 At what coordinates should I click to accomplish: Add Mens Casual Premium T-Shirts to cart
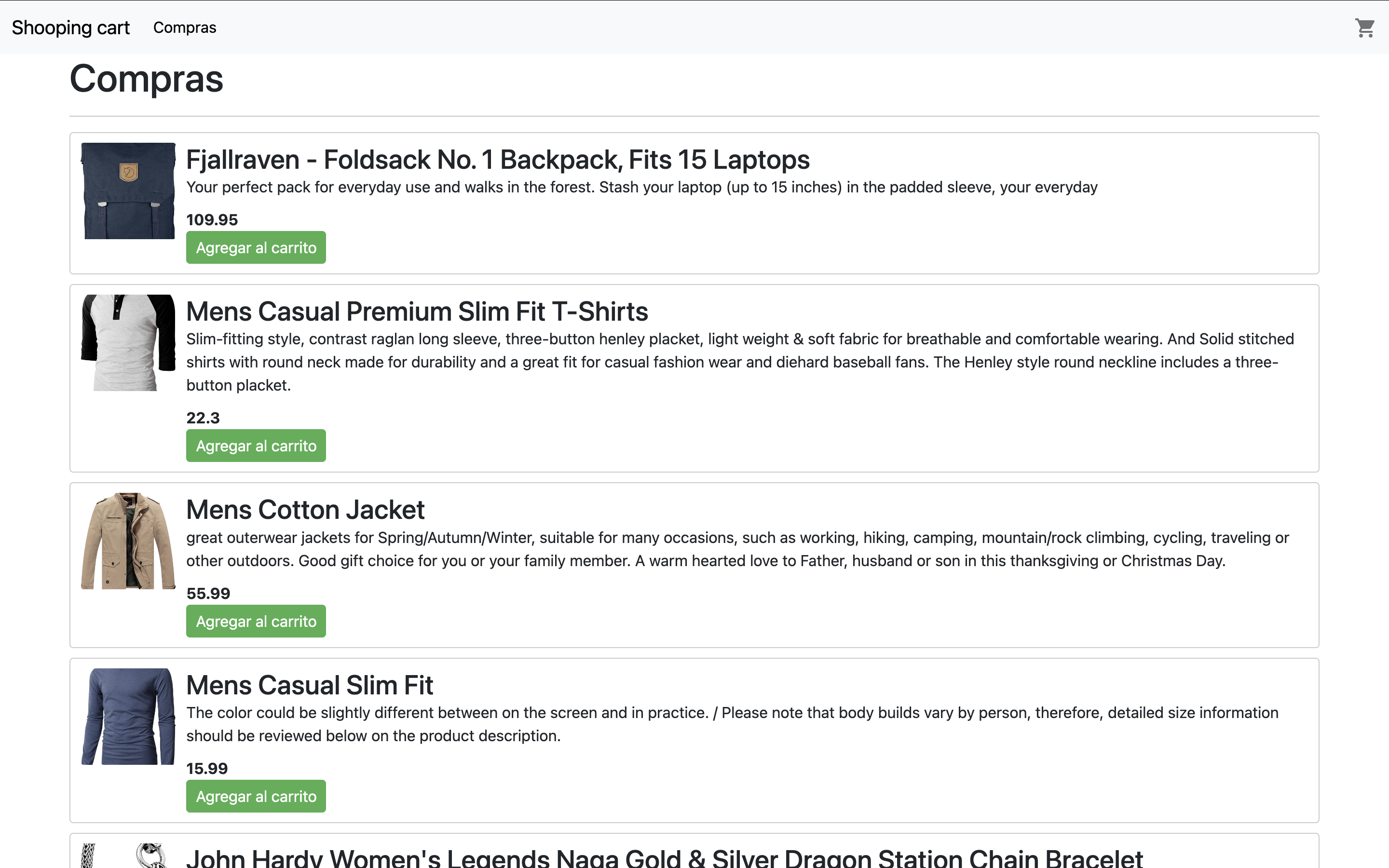click(x=256, y=446)
